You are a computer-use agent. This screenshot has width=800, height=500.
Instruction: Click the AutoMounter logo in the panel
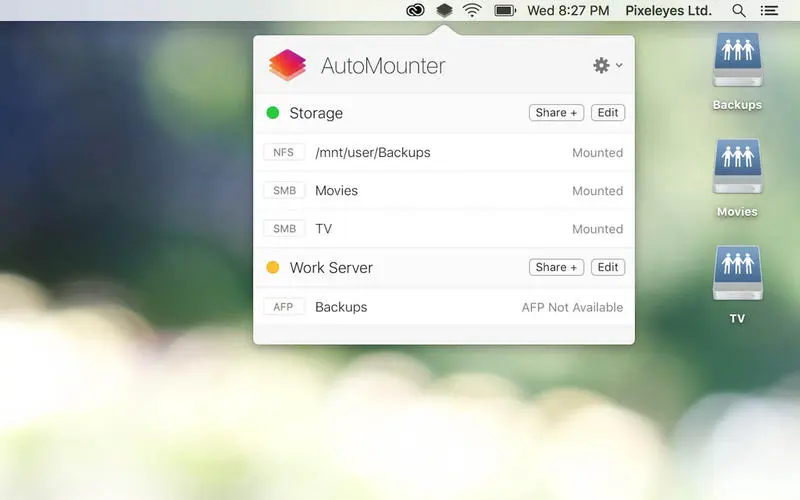pyautogui.click(x=288, y=66)
